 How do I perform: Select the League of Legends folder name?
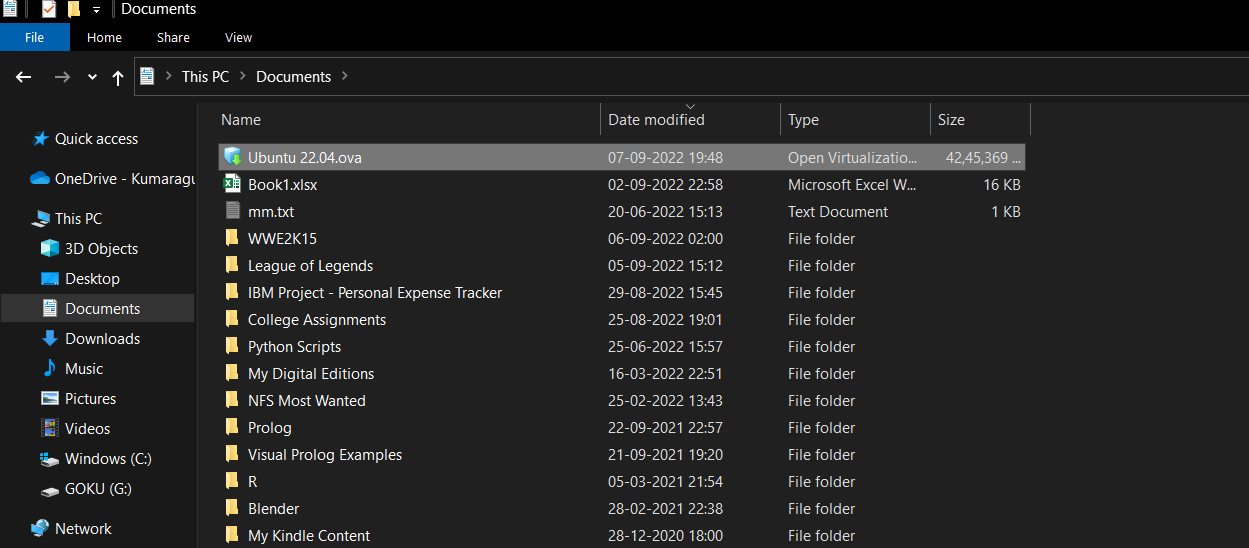click(x=310, y=265)
